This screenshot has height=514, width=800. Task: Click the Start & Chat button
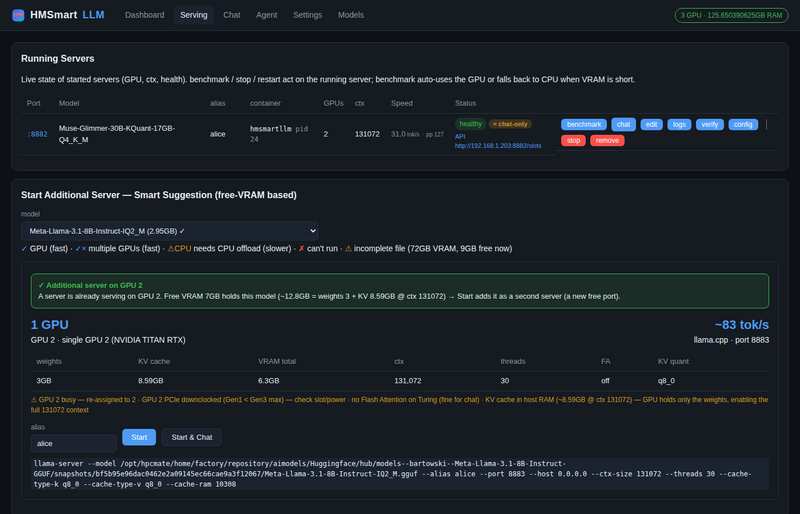(191, 437)
